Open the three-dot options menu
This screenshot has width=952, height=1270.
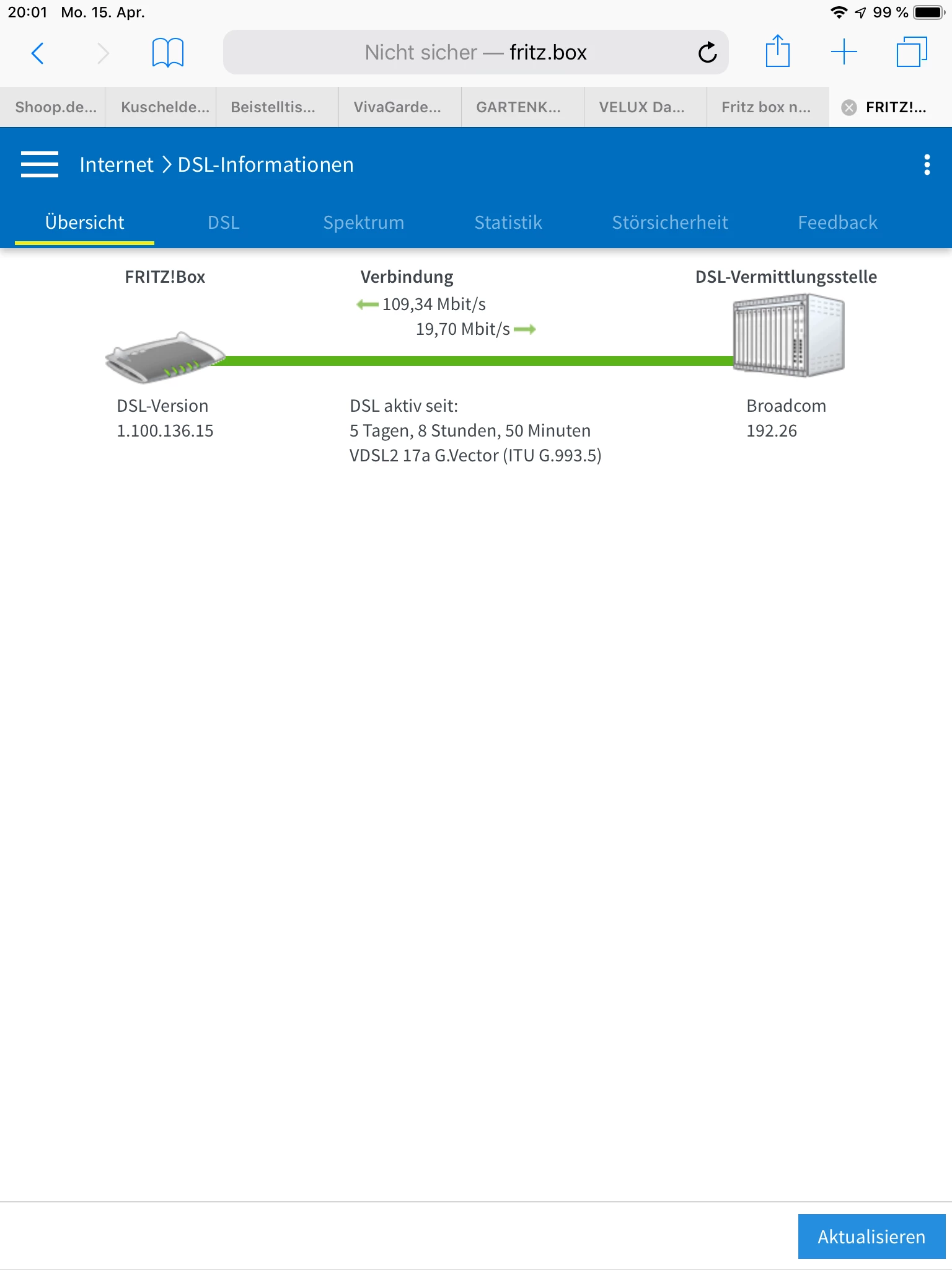(927, 164)
